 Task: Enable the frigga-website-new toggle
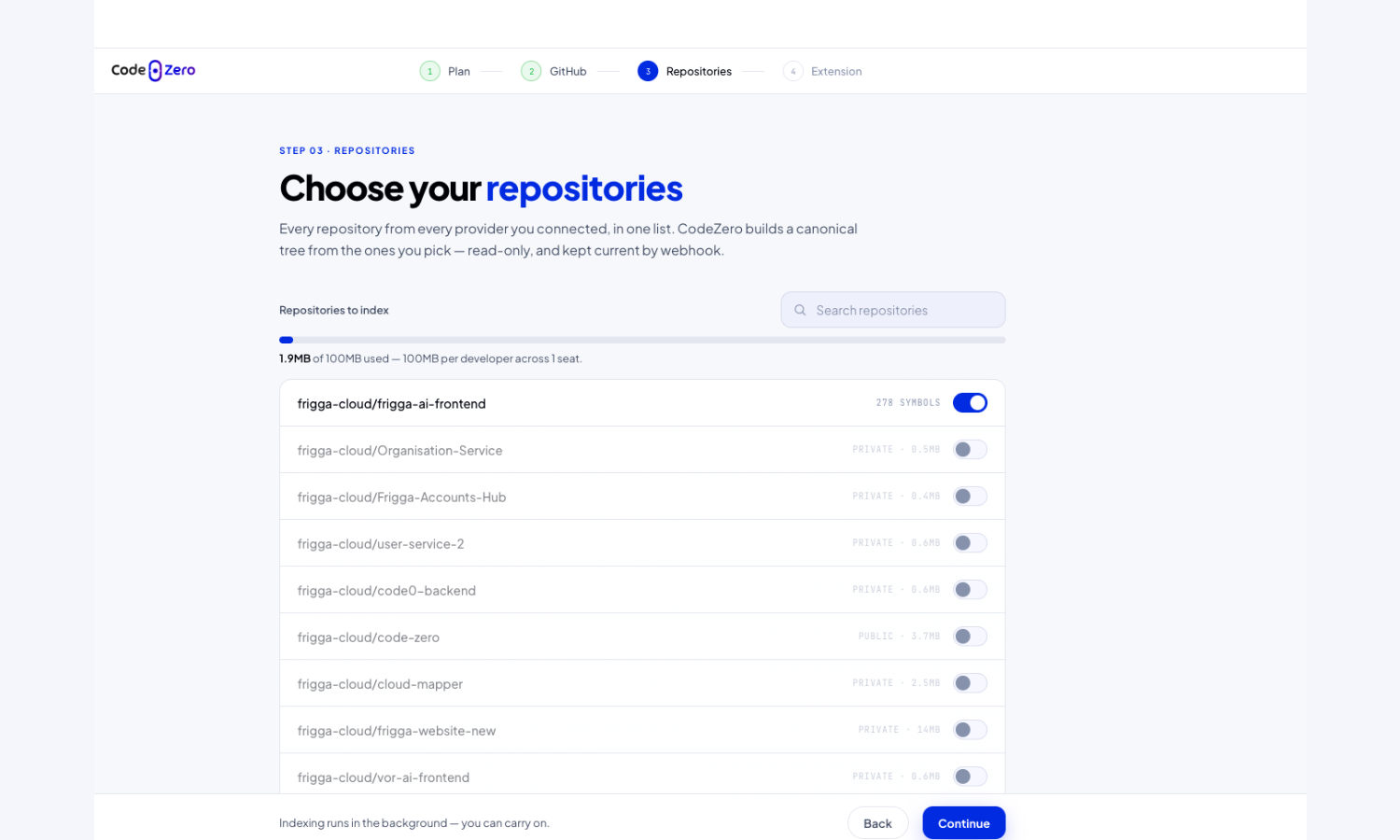click(x=970, y=730)
